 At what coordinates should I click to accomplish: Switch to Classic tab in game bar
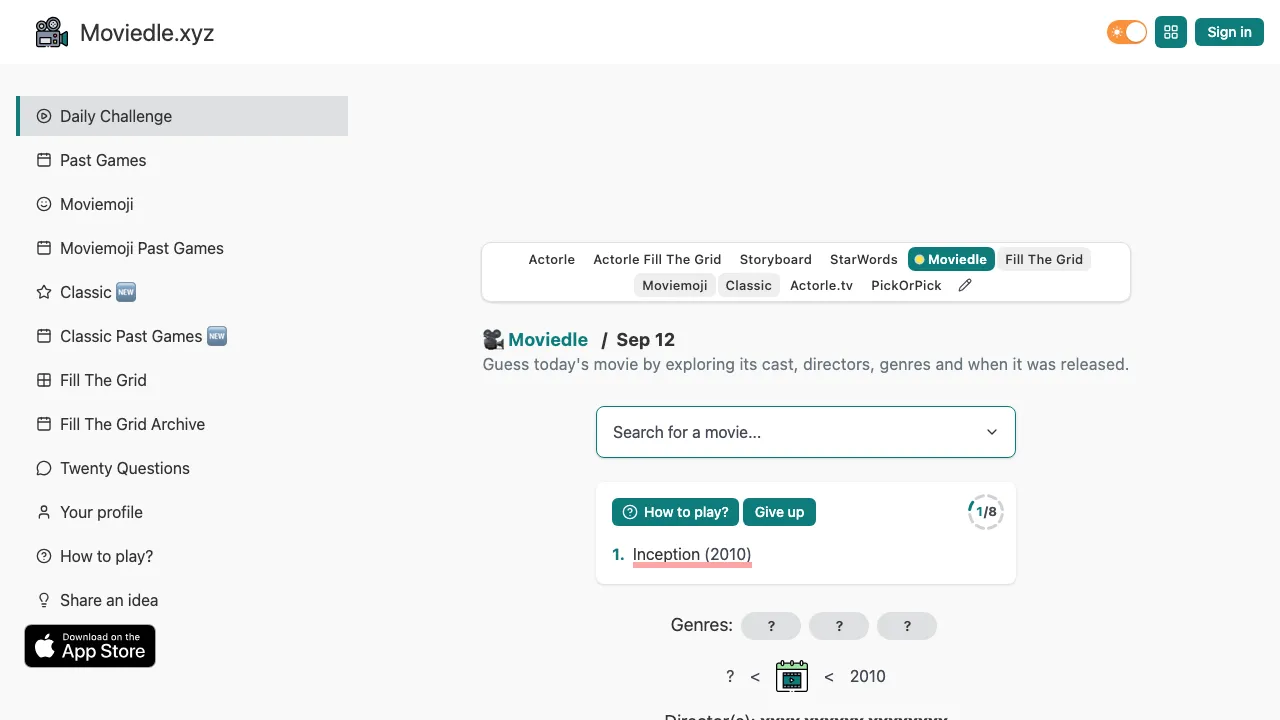(x=749, y=285)
